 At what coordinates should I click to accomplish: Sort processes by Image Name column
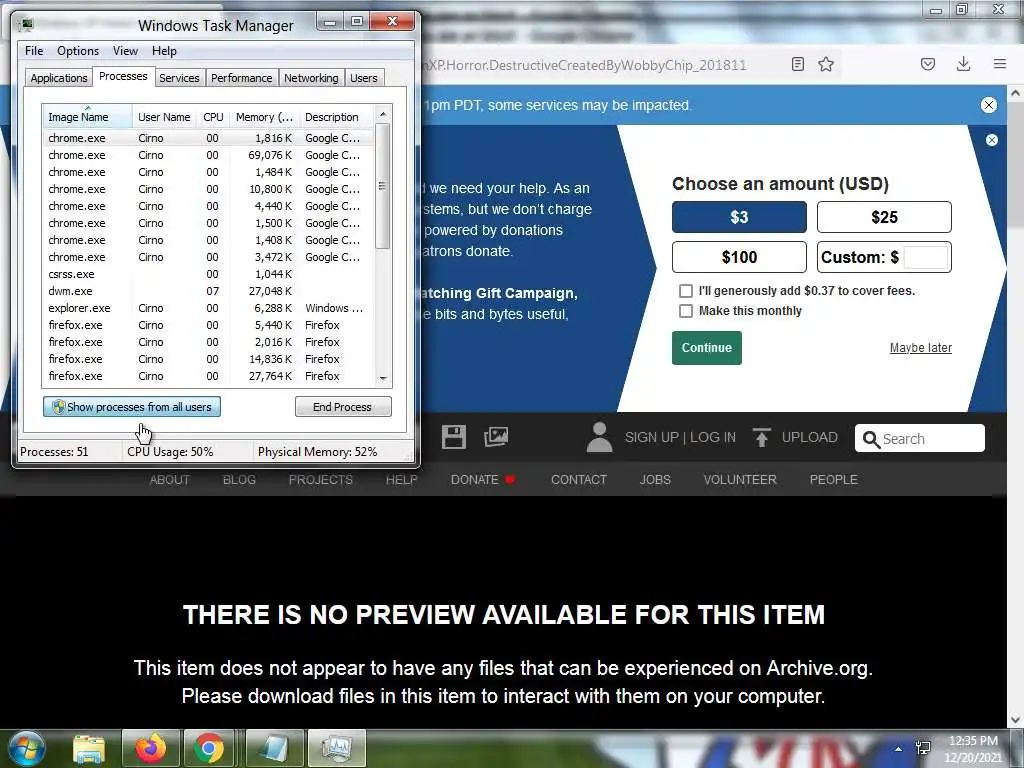coord(88,117)
